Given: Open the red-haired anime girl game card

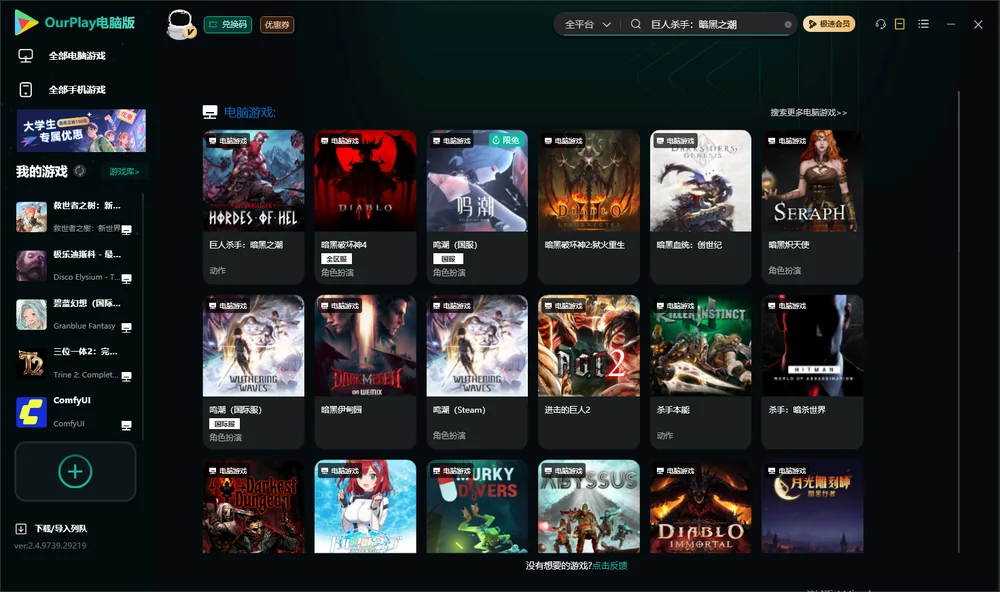Looking at the screenshot, I should tap(365, 507).
